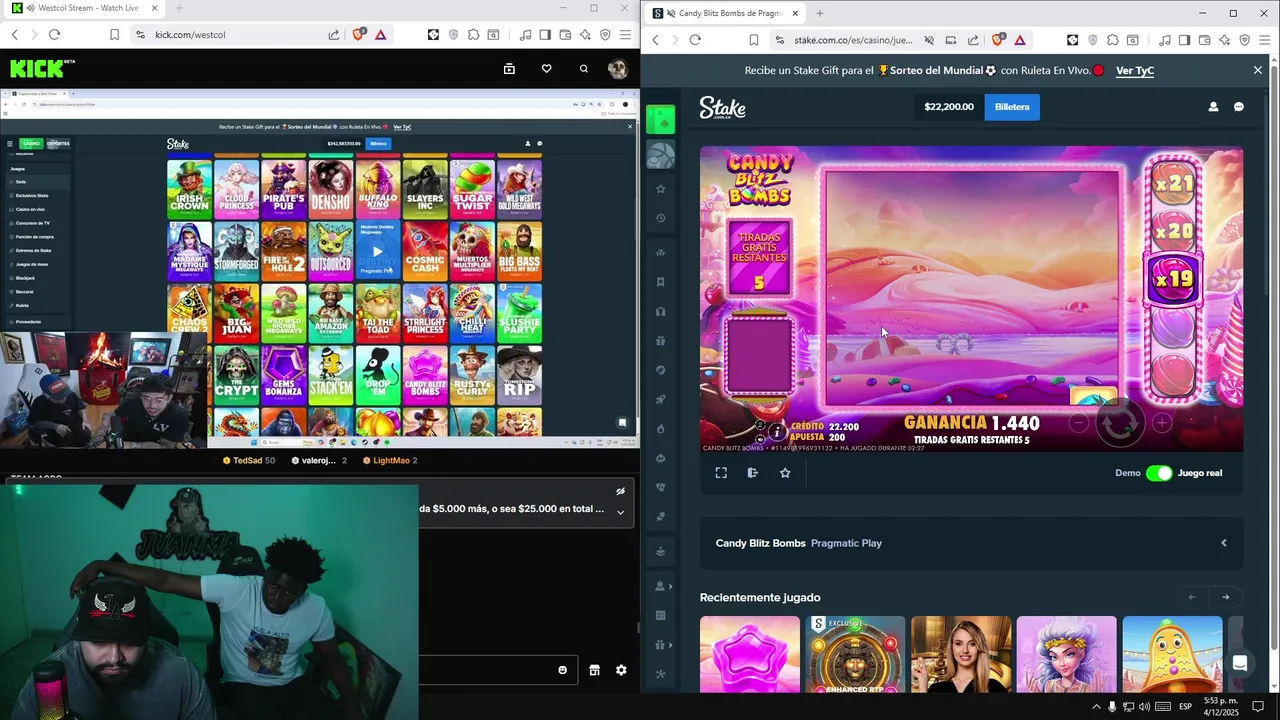This screenshot has width=1280, height=720.
Task: Open the game info 'i' button
Action: pyautogui.click(x=777, y=431)
